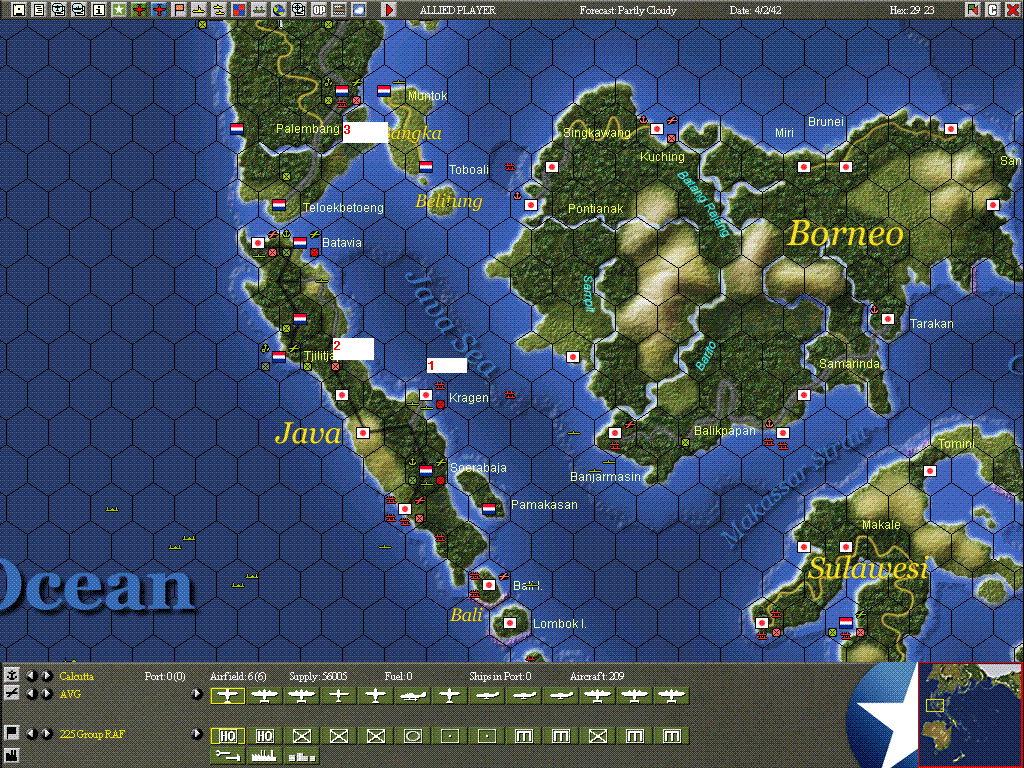Go to previous base before Calcutta

[31, 675]
